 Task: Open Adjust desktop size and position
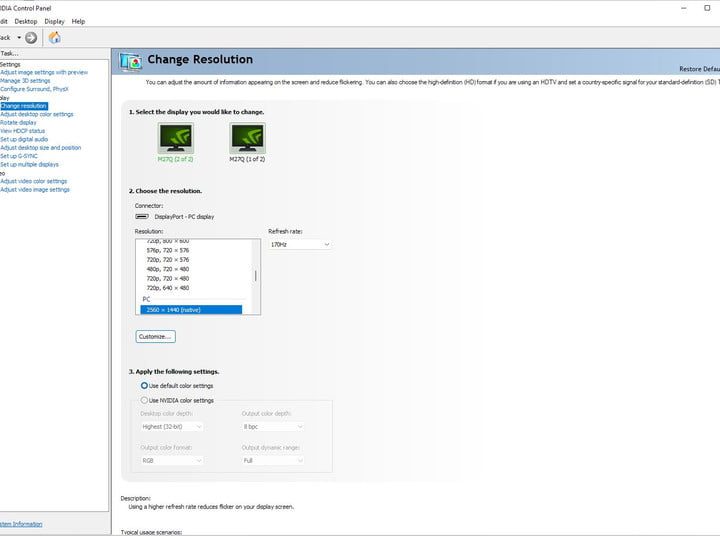point(40,148)
